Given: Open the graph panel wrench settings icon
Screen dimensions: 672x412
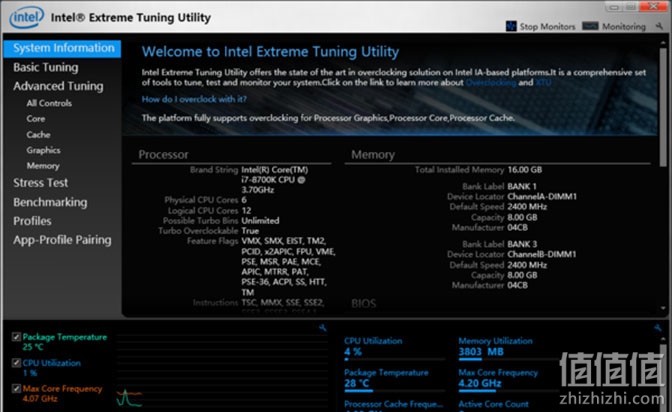Looking at the screenshot, I should coord(323,328).
